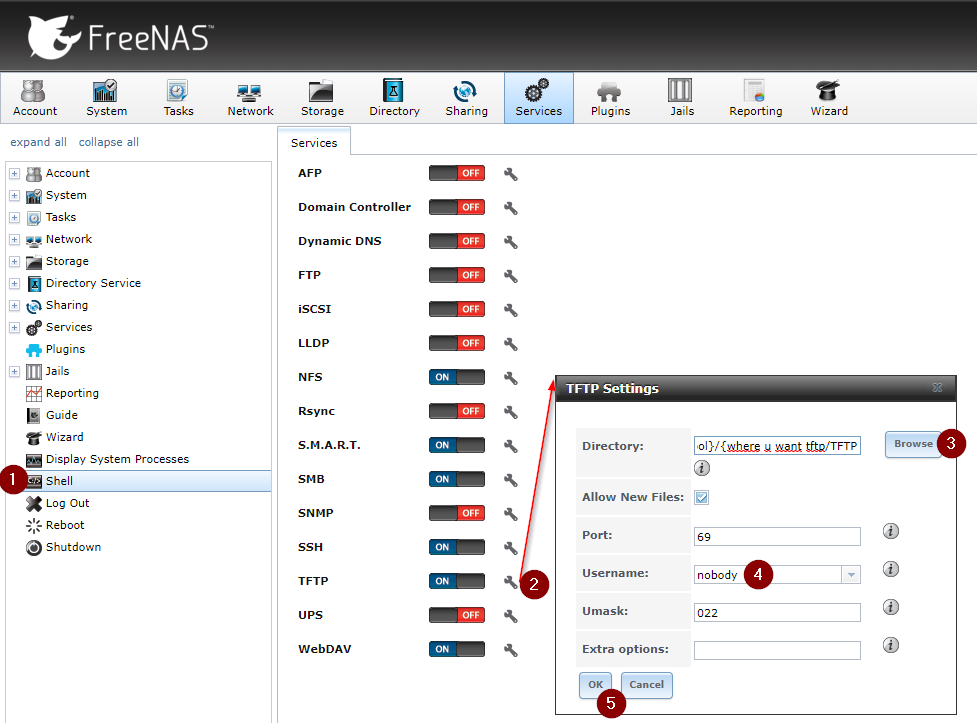This screenshot has width=977, height=723.
Task: Toggle FTP service on
Action: click(457, 275)
